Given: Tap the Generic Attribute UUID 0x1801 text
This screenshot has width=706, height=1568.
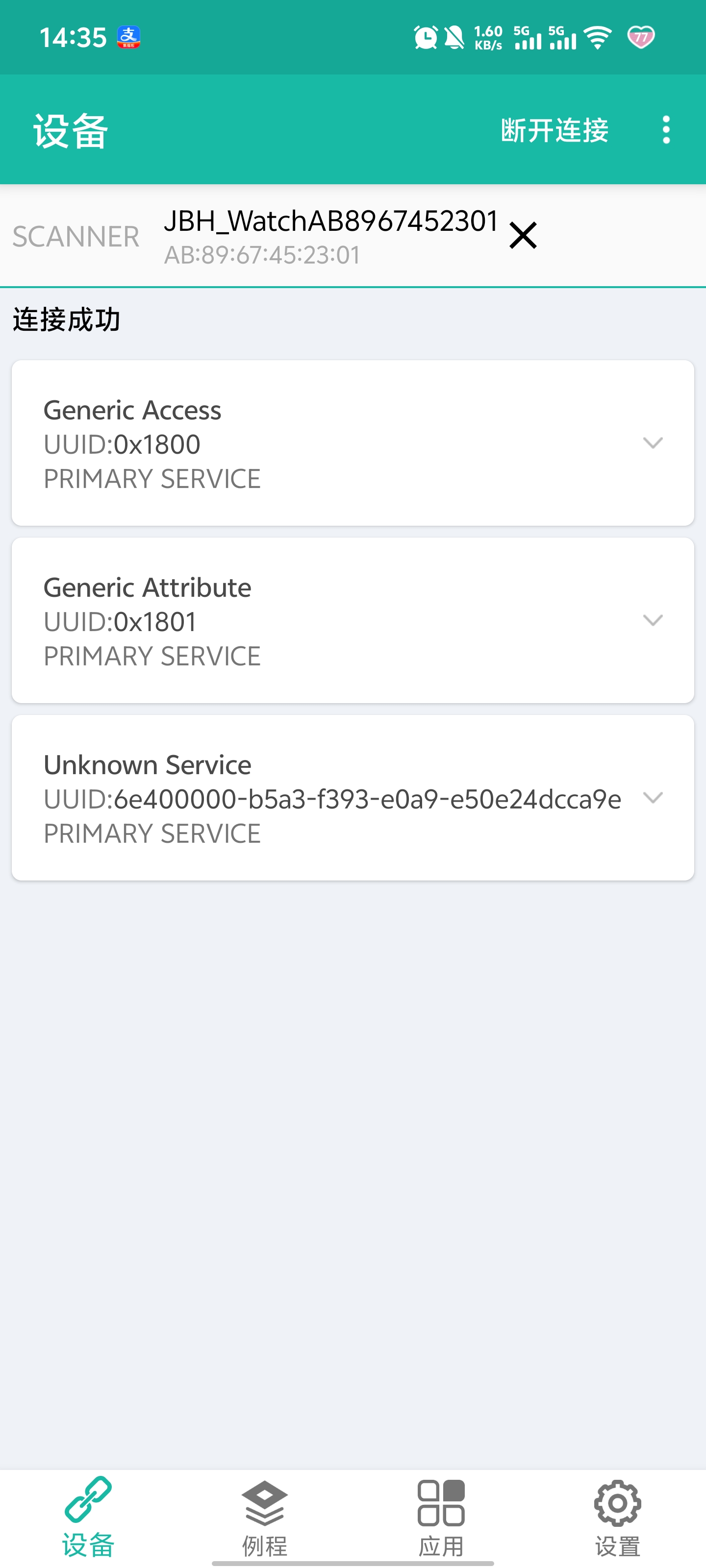Looking at the screenshot, I should pos(120,622).
